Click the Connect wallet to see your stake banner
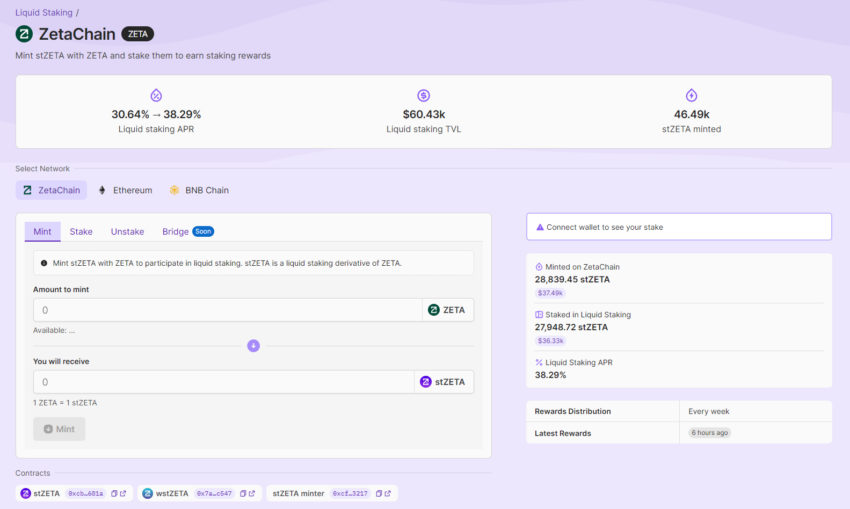The height and width of the screenshot is (509, 850). pyautogui.click(x=679, y=227)
